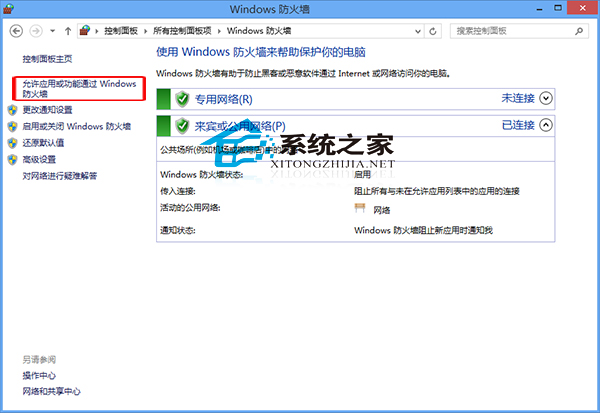This screenshot has height=413, width=600.
Task: Open 更改通知设置 link
Action: (x=47, y=110)
